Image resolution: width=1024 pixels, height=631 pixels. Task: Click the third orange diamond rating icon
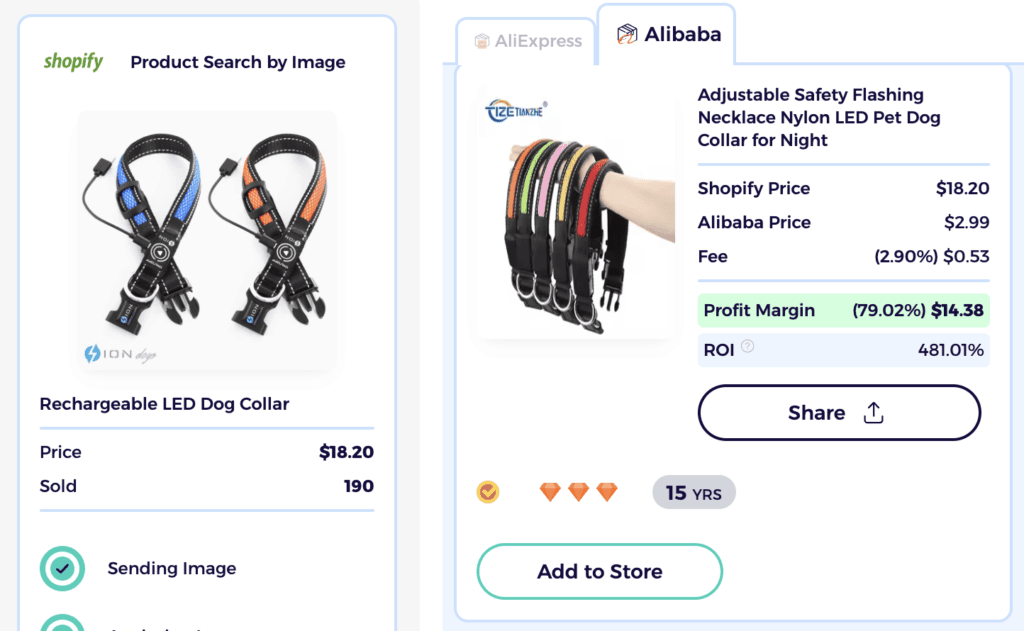click(607, 492)
